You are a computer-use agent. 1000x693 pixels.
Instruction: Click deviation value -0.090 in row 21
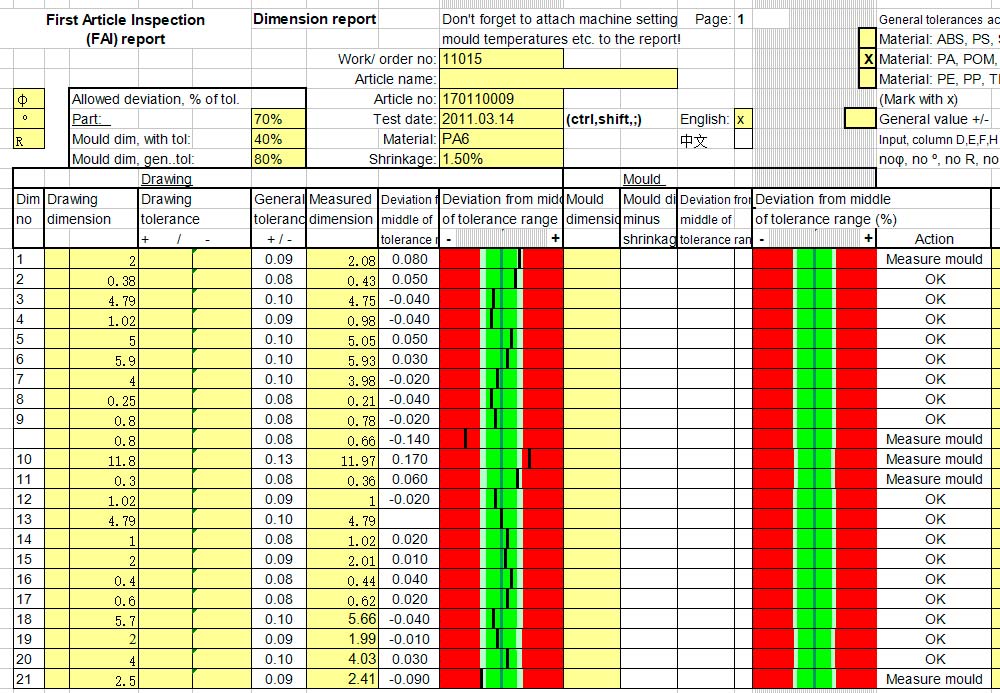[409, 679]
